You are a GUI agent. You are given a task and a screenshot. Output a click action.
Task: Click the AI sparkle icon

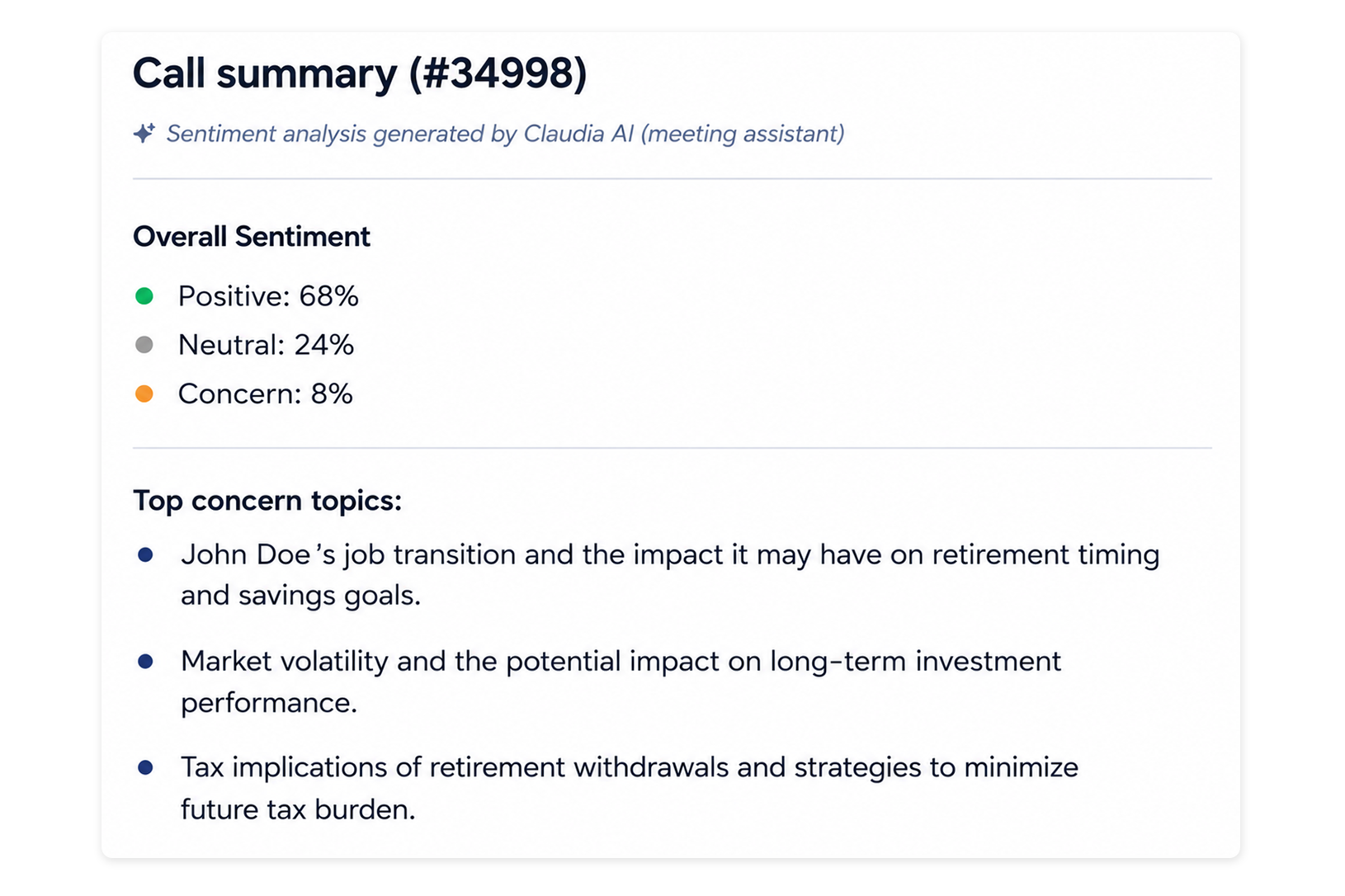(x=144, y=133)
